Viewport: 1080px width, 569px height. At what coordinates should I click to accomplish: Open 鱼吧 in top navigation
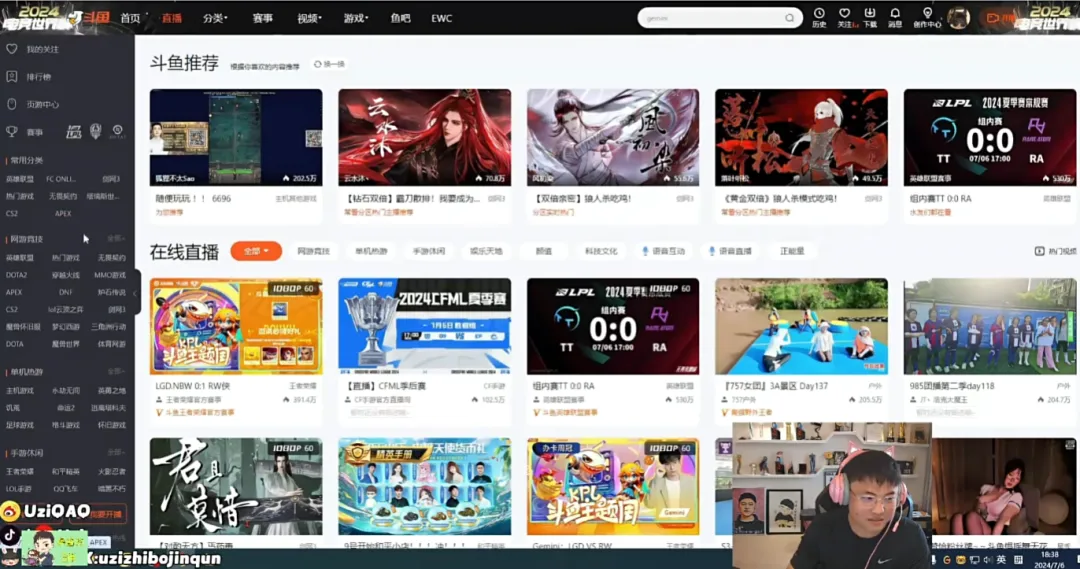coord(400,19)
